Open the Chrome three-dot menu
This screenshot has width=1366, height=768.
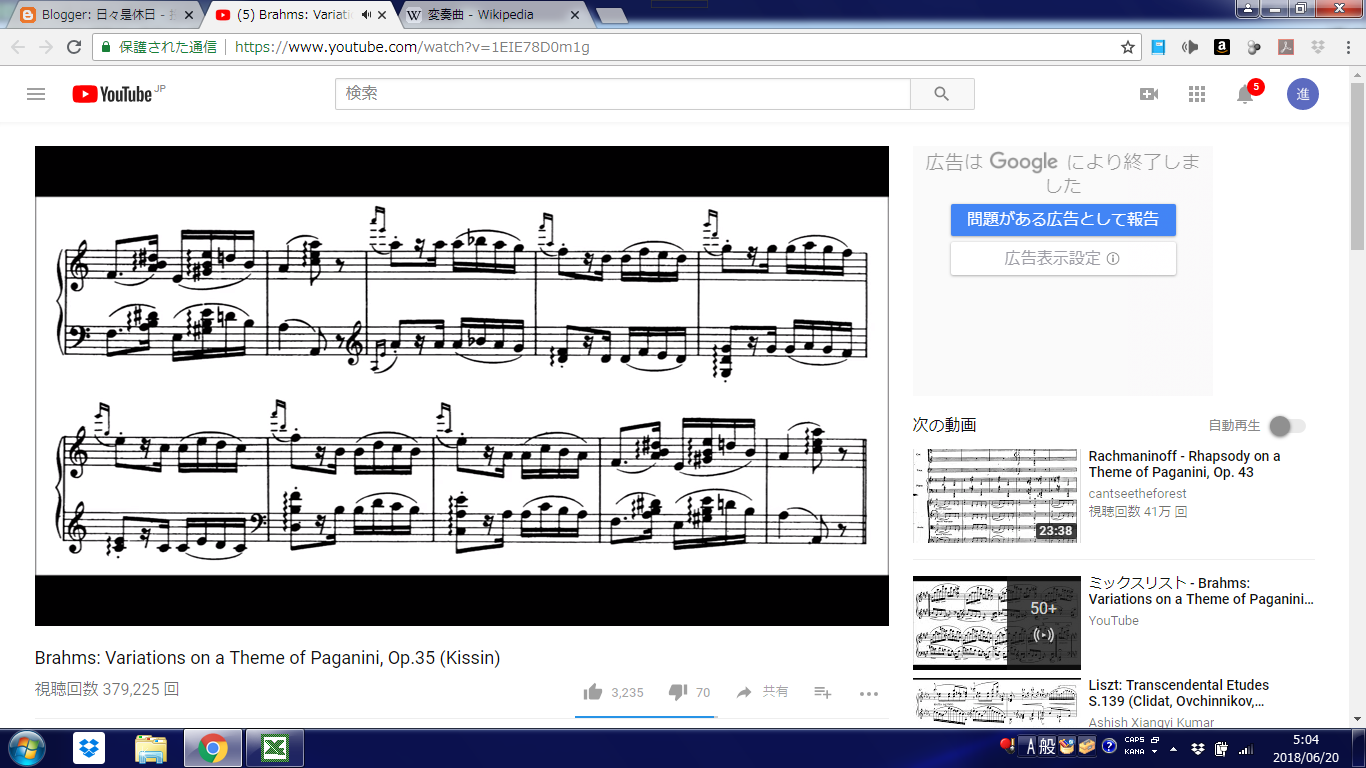click(x=1346, y=47)
